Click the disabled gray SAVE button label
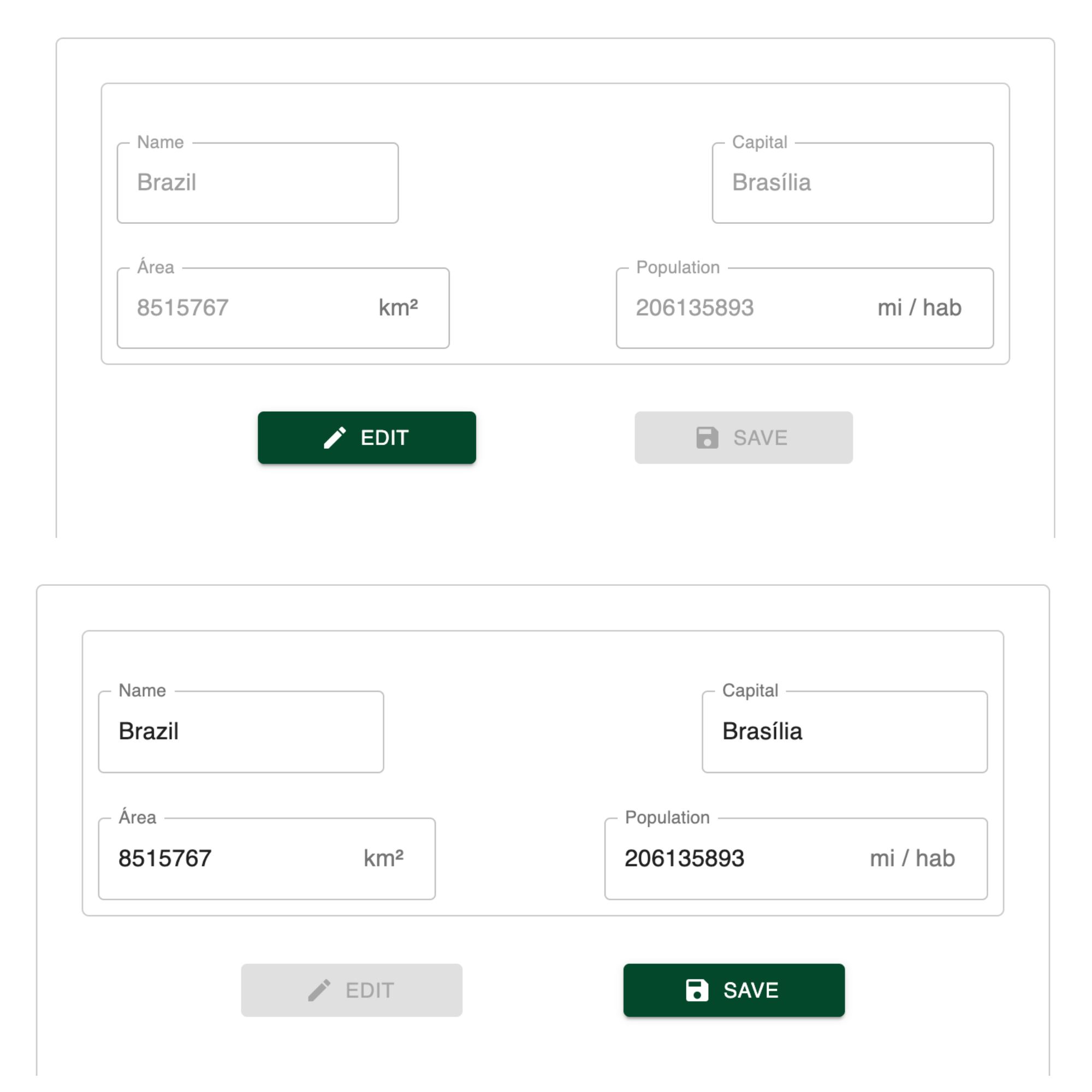1092x1092 pixels. coord(761,437)
